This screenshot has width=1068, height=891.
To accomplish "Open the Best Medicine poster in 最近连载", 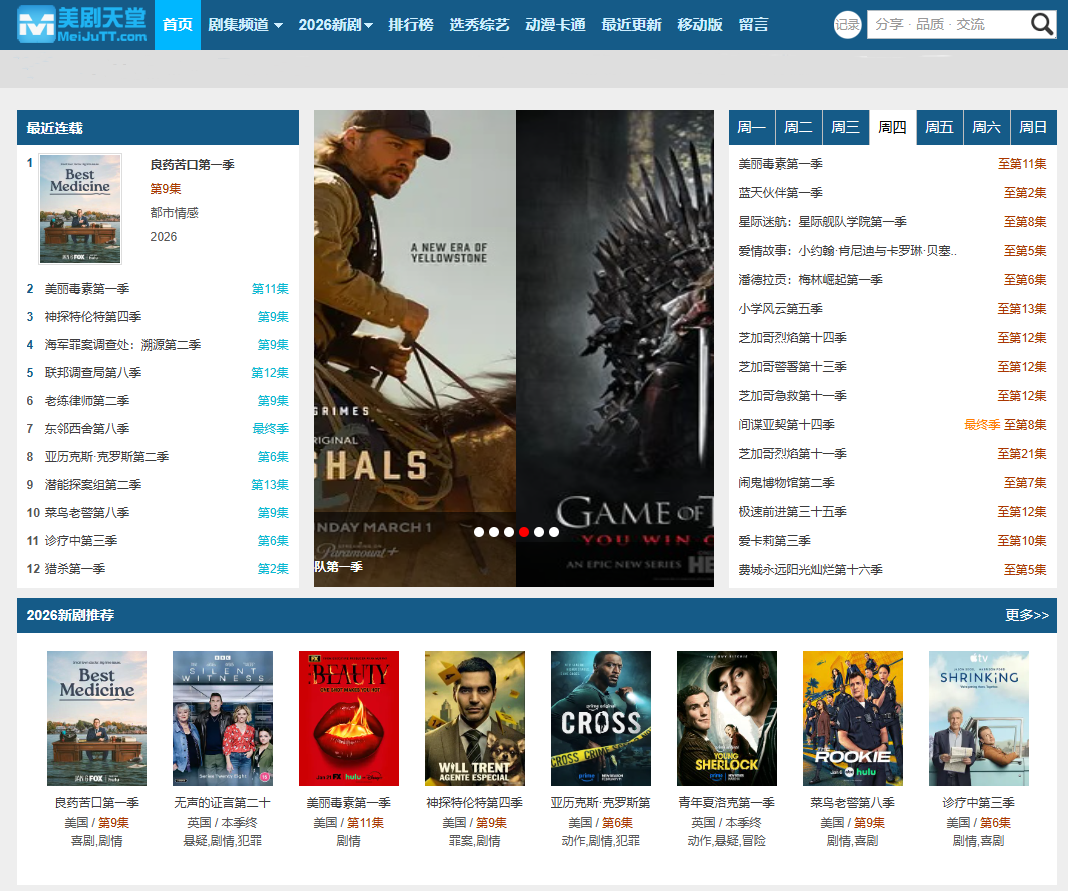I will 80,208.
